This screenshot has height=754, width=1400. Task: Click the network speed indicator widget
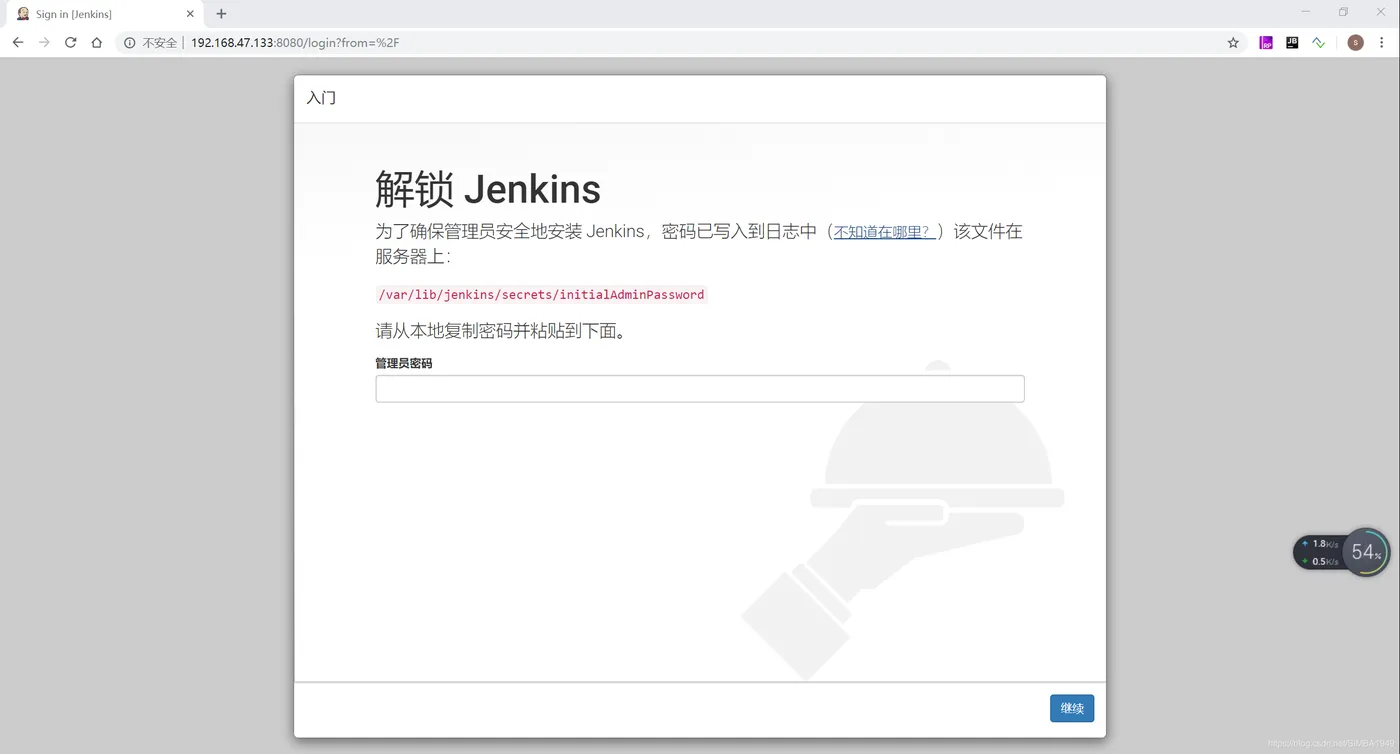(x=1318, y=552)
